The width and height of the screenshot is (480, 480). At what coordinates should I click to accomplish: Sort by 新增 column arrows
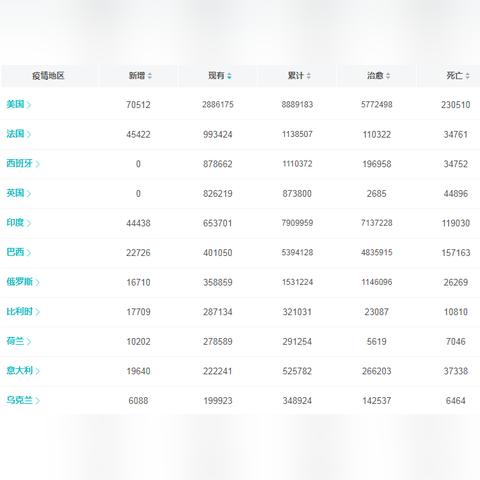[150, 76]
